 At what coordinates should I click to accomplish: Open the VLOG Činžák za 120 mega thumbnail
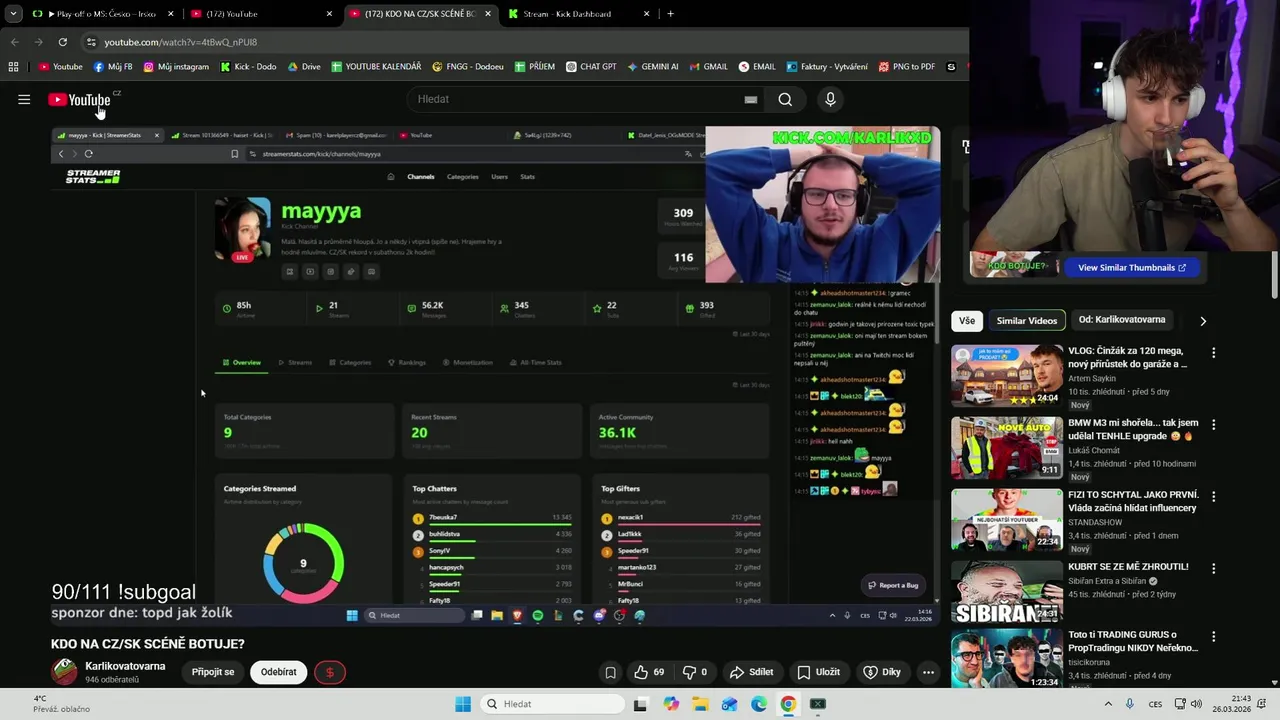pos(1007,375)
